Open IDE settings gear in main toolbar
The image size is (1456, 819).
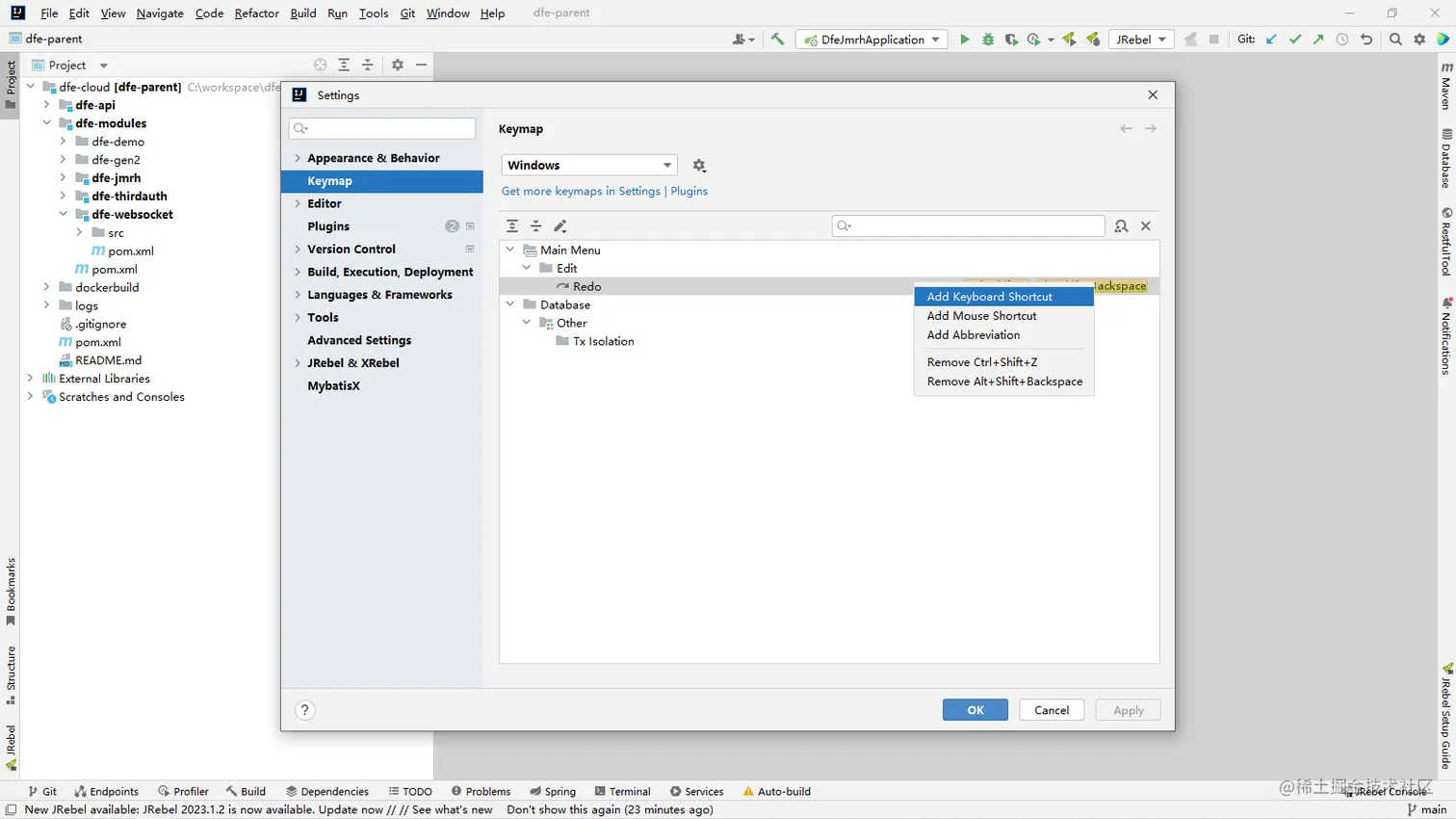(x=1419, y=40)
